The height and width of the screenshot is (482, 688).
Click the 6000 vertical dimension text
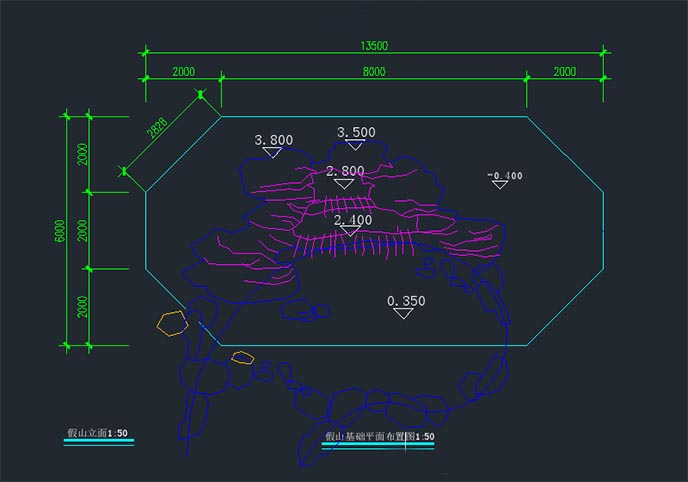60,231
